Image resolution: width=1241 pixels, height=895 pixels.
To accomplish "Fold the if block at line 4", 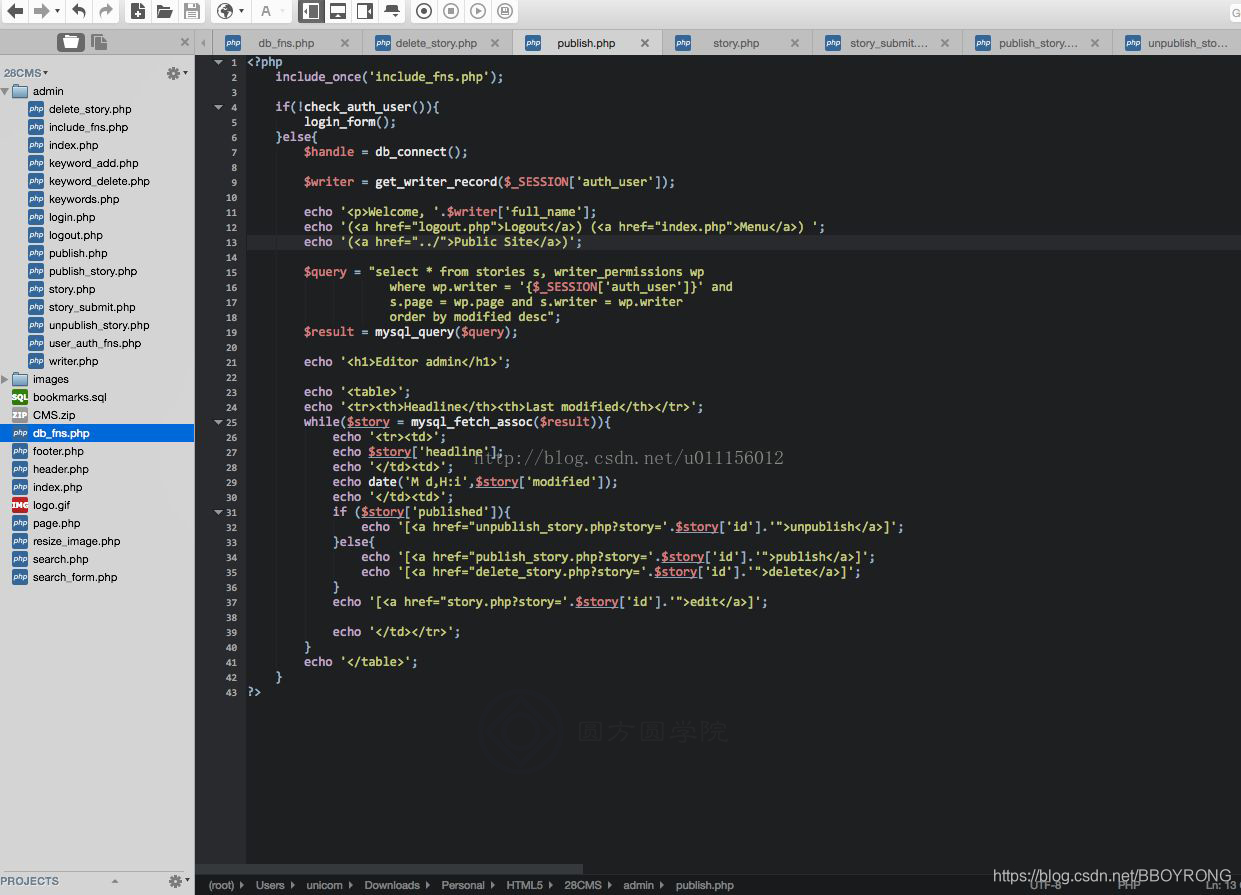I will (219, 107).
